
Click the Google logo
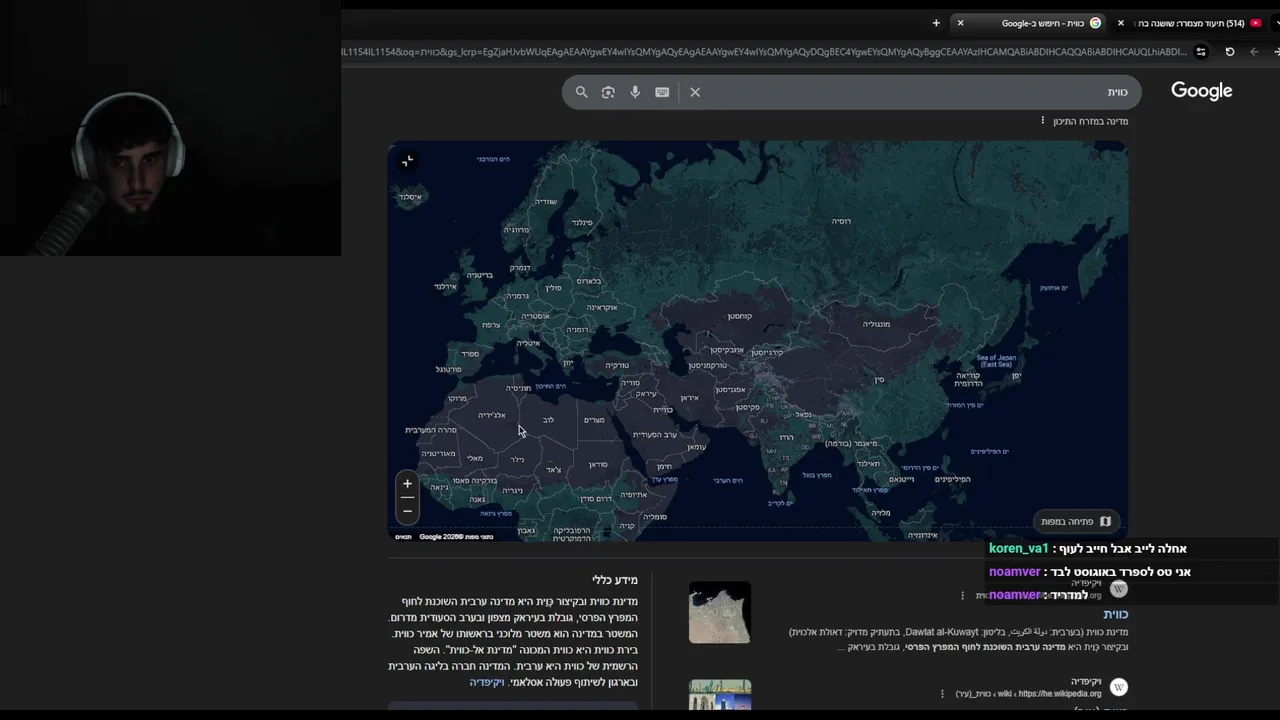point(1201,91)
